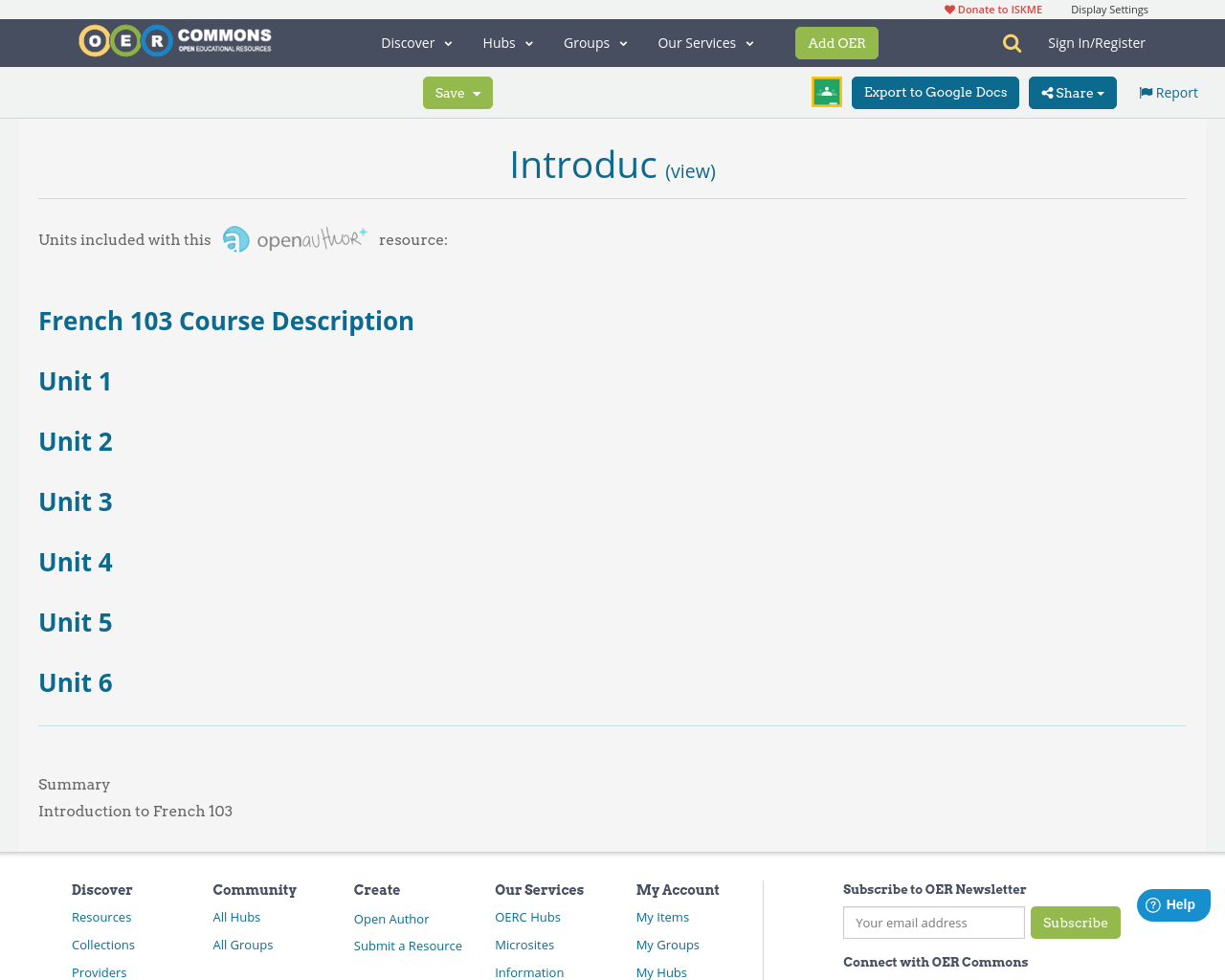Open the Help widget

[1172, 904]
